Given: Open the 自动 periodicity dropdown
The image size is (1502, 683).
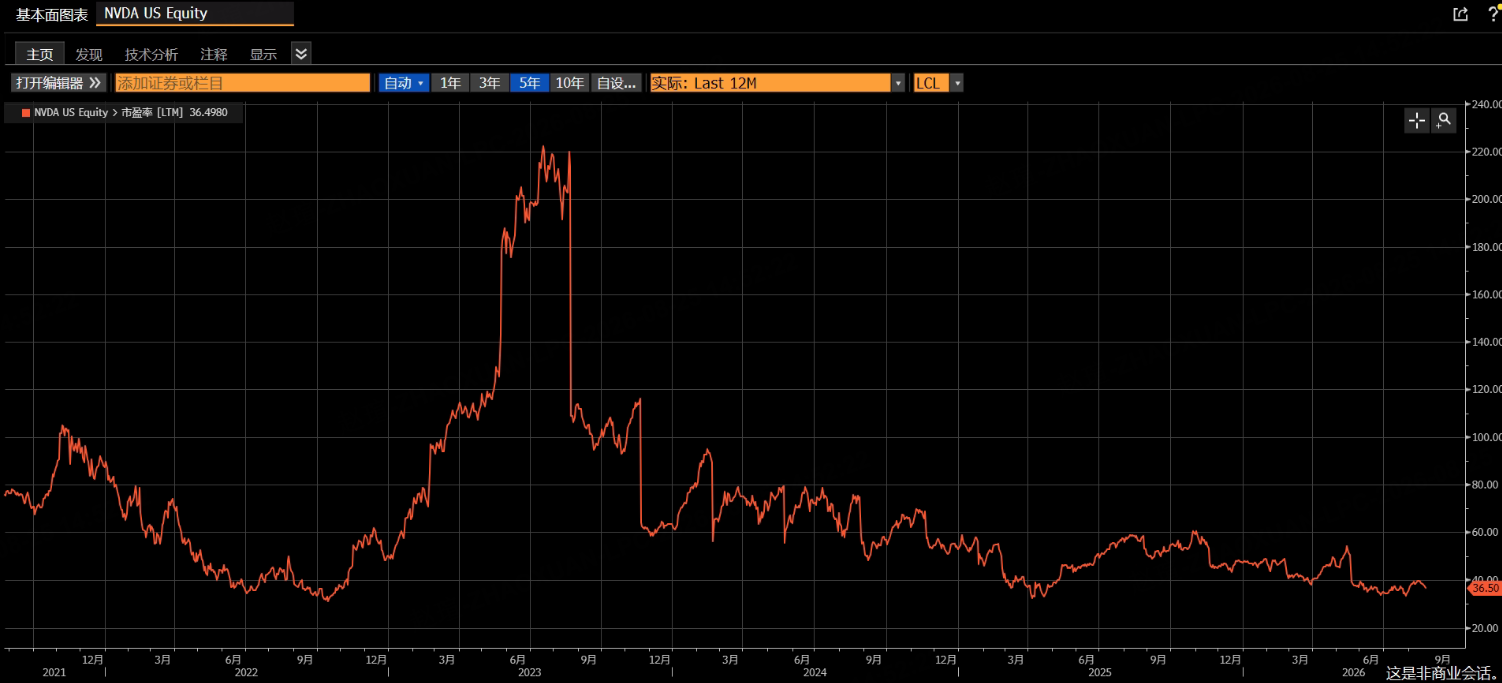Looking at the screenshot, I should point(404,83).
